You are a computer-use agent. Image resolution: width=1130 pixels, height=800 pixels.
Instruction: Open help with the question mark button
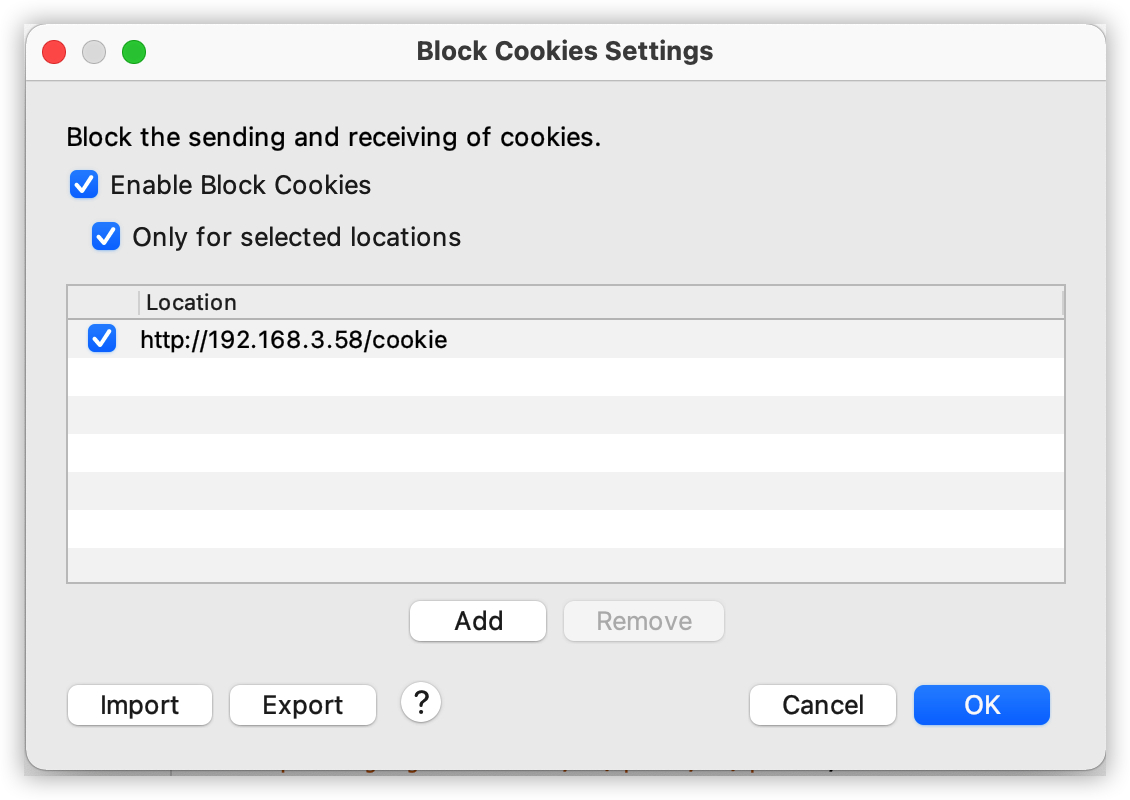coord(421,703)
